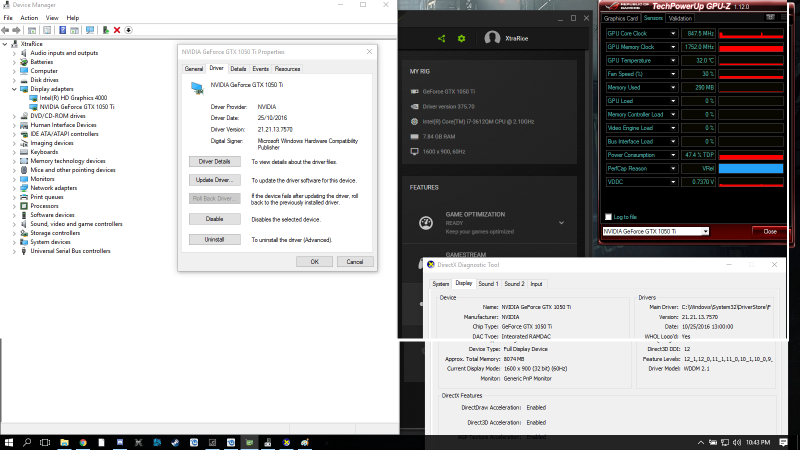Image resolution: width=800 pixels, height=450 pixels.
Task: Click the Update driver icon with green arrow
Action: pos(106,30)
